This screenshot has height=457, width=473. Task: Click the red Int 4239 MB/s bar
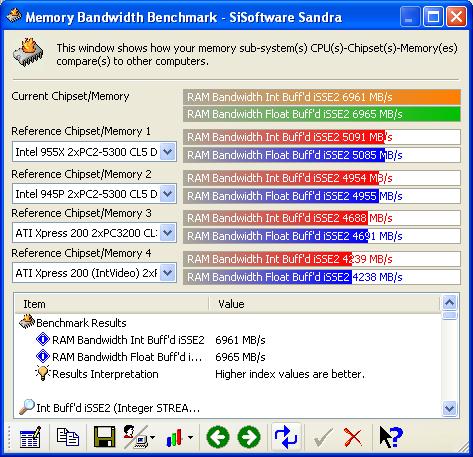coord(322,259)
